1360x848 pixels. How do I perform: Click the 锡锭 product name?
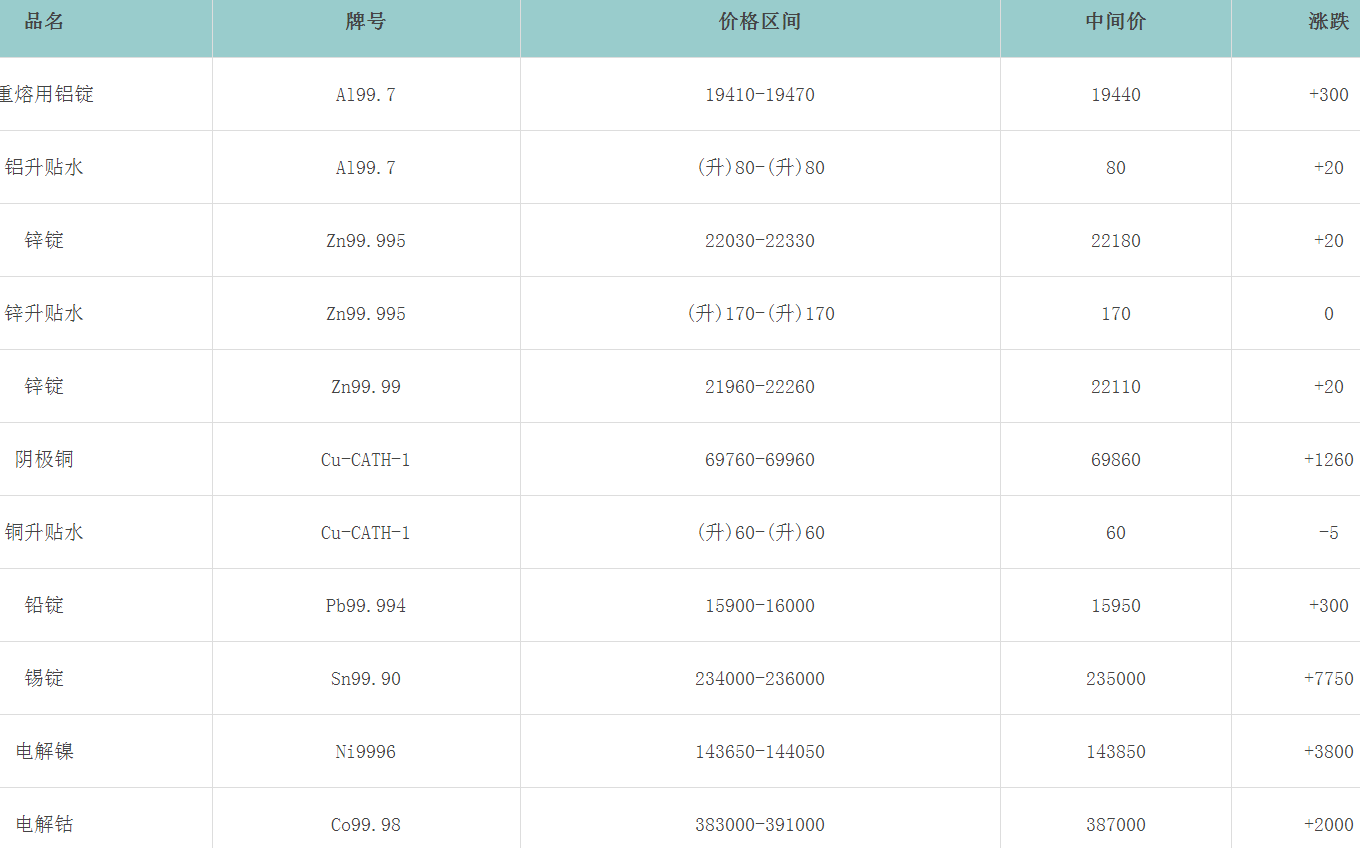point(44,679)
